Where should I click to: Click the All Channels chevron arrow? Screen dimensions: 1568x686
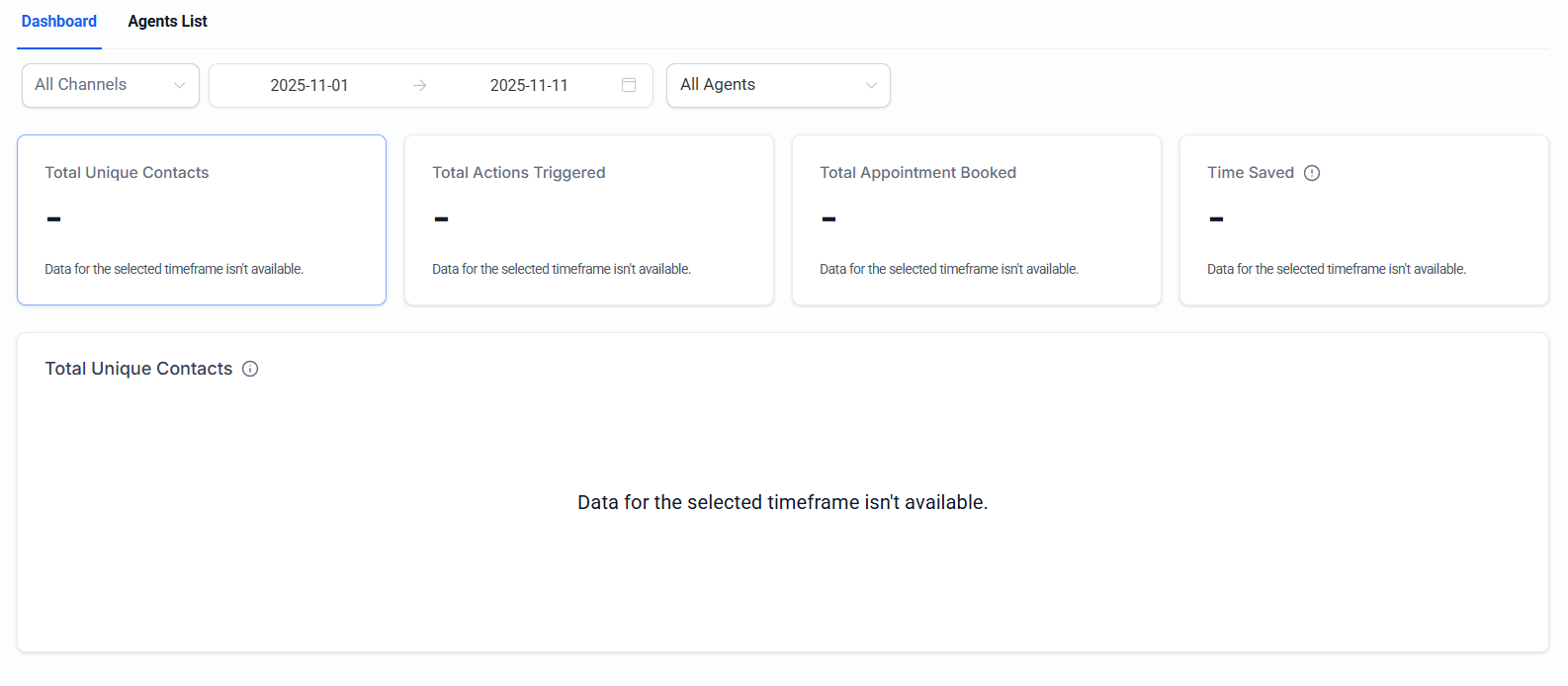tap(179, 85)
